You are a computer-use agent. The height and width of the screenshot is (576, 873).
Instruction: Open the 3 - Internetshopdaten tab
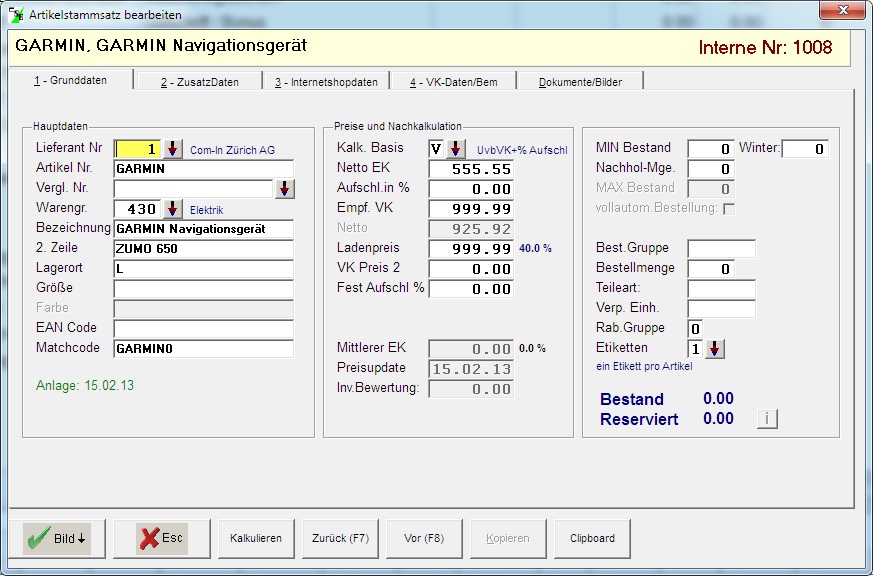pos(326,82)
